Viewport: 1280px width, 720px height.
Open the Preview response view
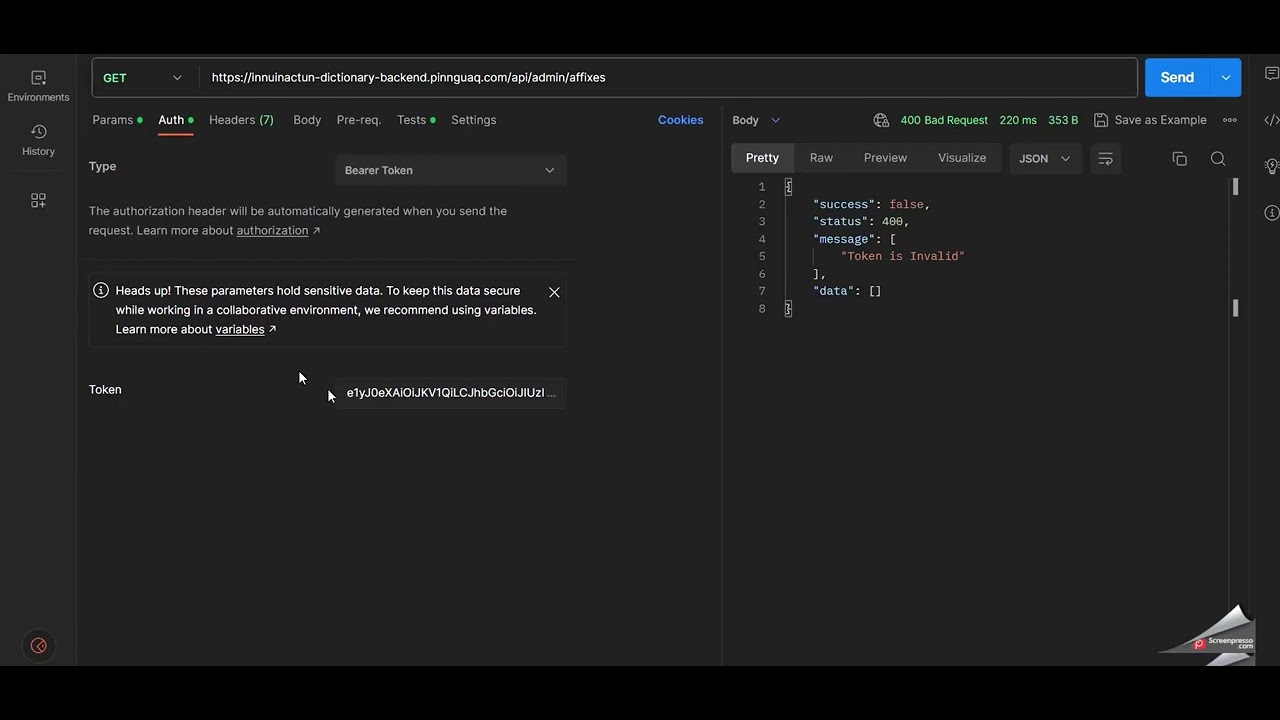pyautogui.click(x=885, y=158)
